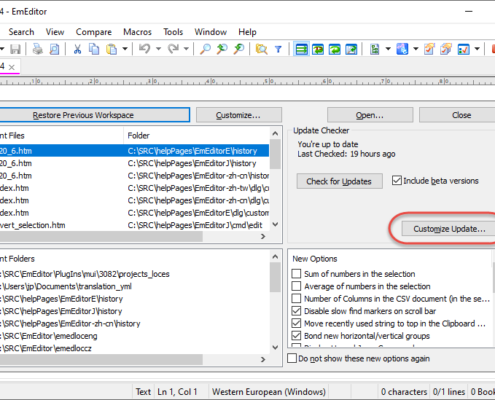Select Wrap by Page icon
Viewport: 495px width, 400px height.
click(x=351, y=49)
